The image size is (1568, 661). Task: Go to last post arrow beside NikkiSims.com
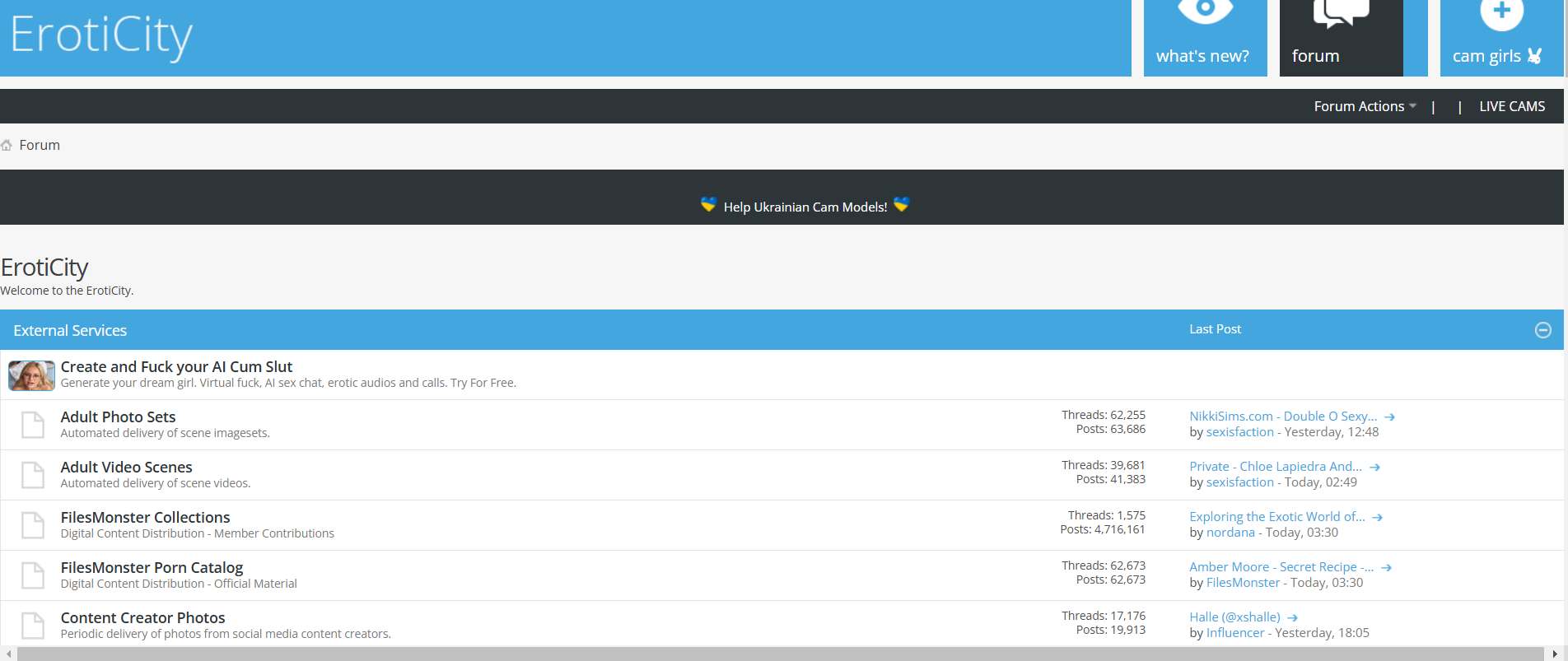pyautogui.click(x=1389, y=417)
